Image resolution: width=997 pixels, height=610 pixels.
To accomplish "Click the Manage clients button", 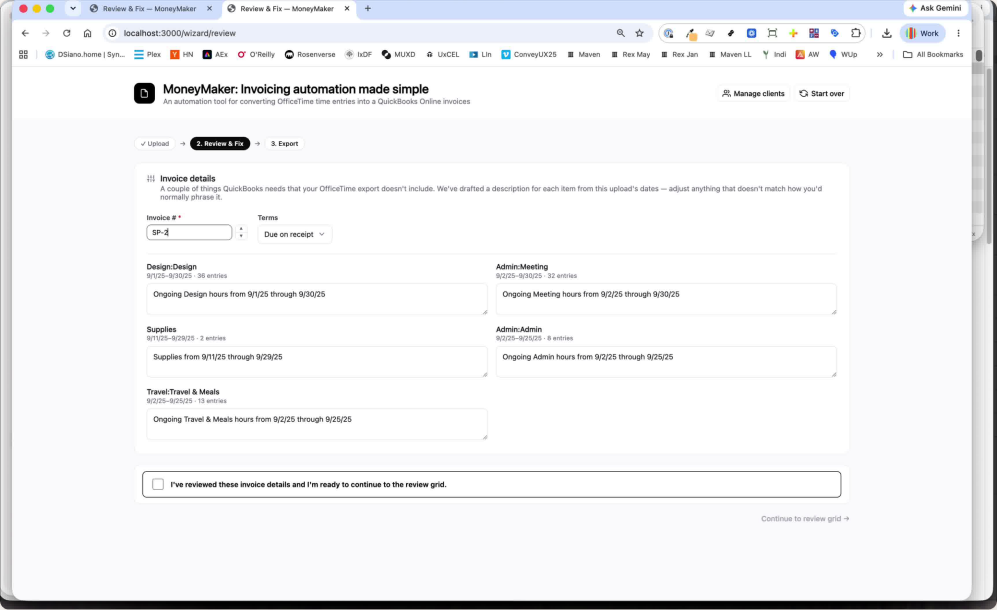I will (x=753, y=94).
